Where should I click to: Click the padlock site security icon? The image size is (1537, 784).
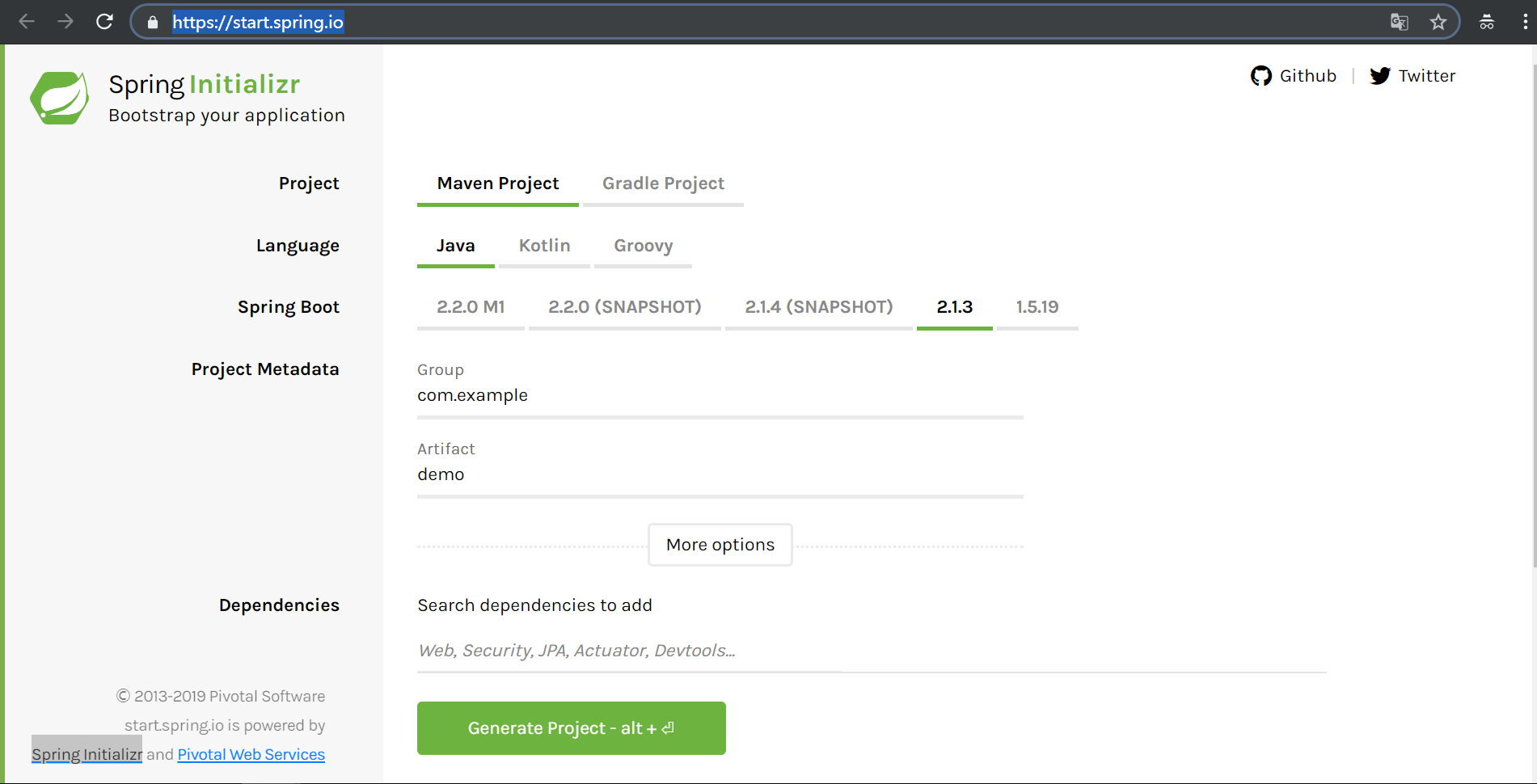(x=152, y=23)
